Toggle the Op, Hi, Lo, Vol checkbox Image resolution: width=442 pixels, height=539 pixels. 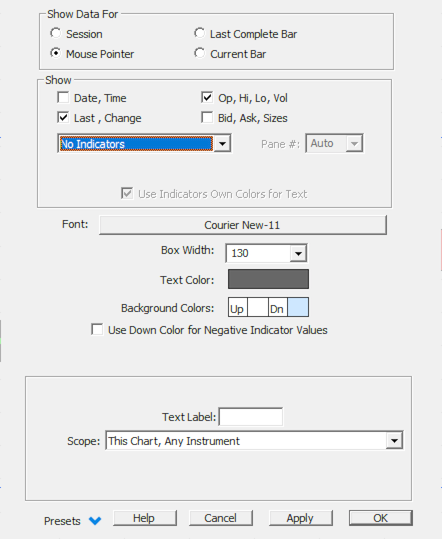coord(207,97)
